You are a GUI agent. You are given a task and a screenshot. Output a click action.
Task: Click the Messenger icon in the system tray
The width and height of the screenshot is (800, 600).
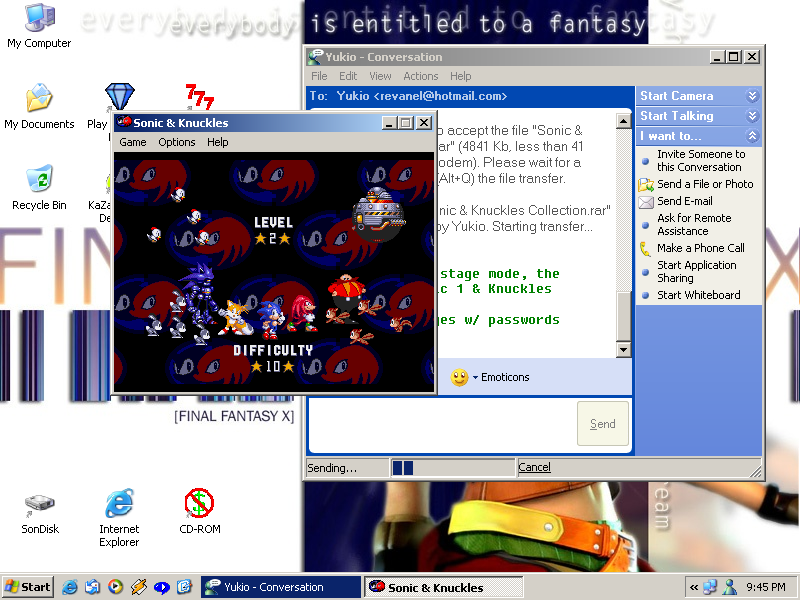(730, 587)
